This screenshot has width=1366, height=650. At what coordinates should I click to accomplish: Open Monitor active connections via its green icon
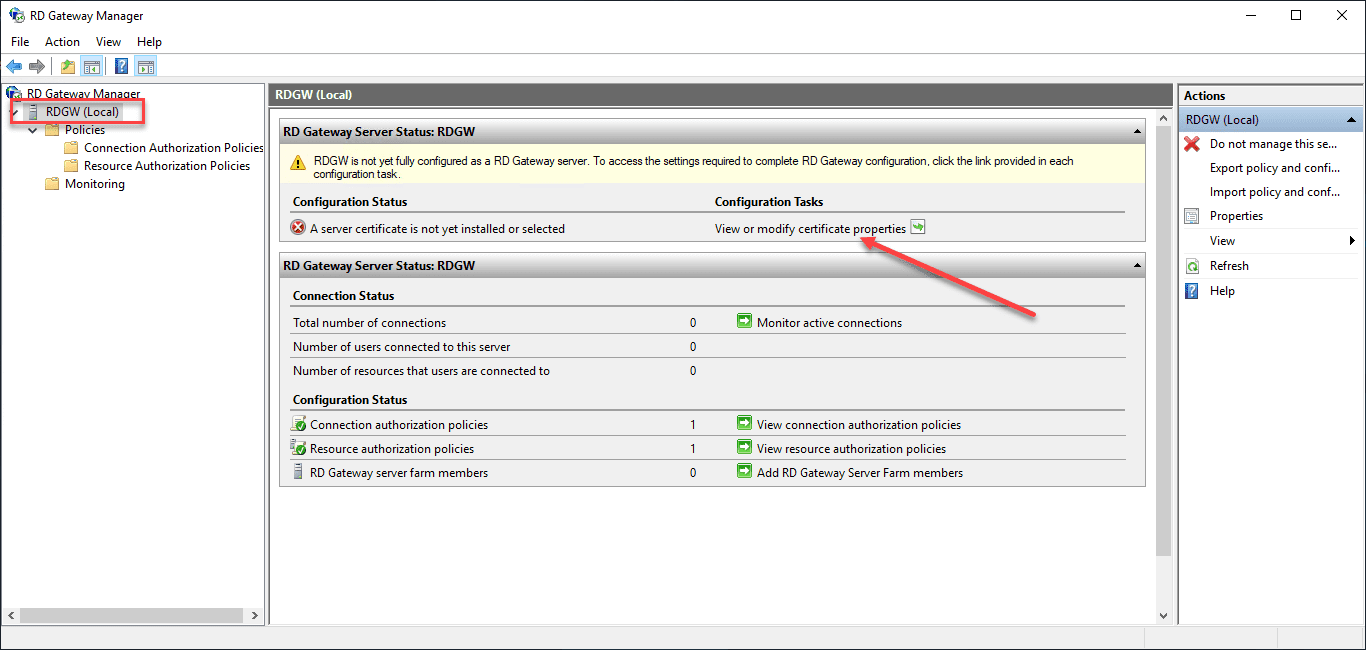click(744, 322)
